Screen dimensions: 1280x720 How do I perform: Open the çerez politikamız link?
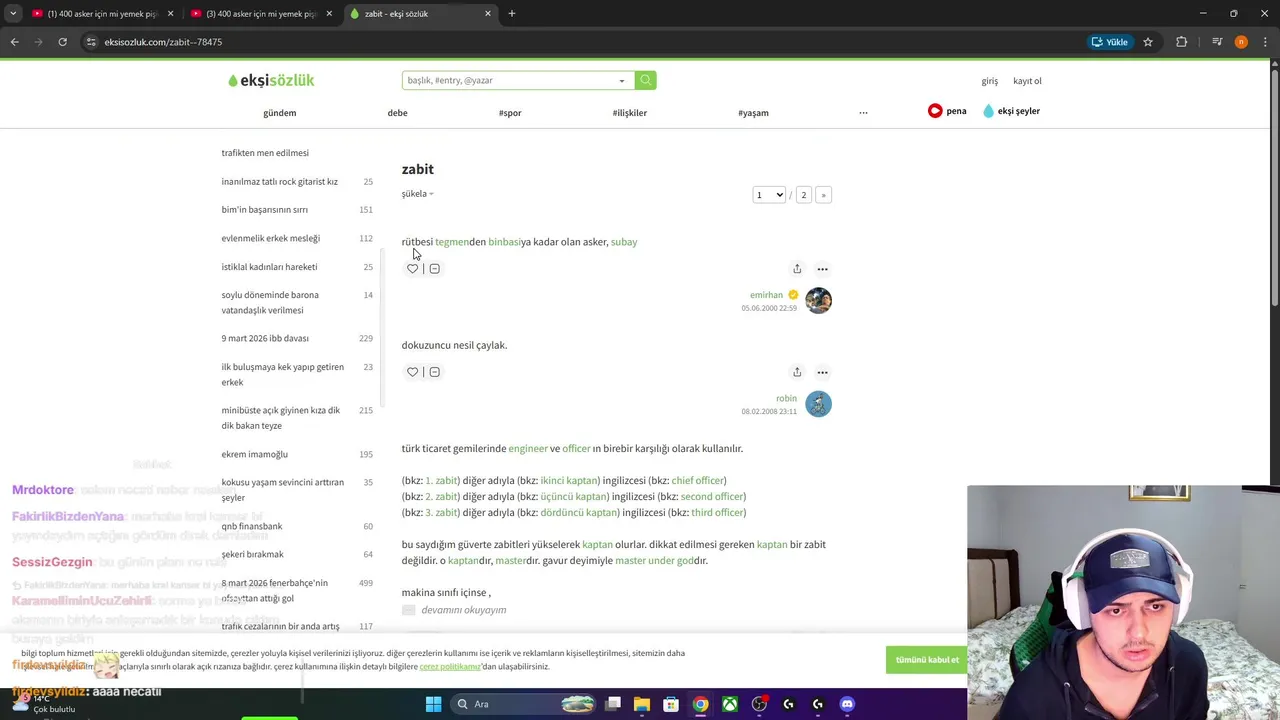pyautogui.click(x=450, y=667)
